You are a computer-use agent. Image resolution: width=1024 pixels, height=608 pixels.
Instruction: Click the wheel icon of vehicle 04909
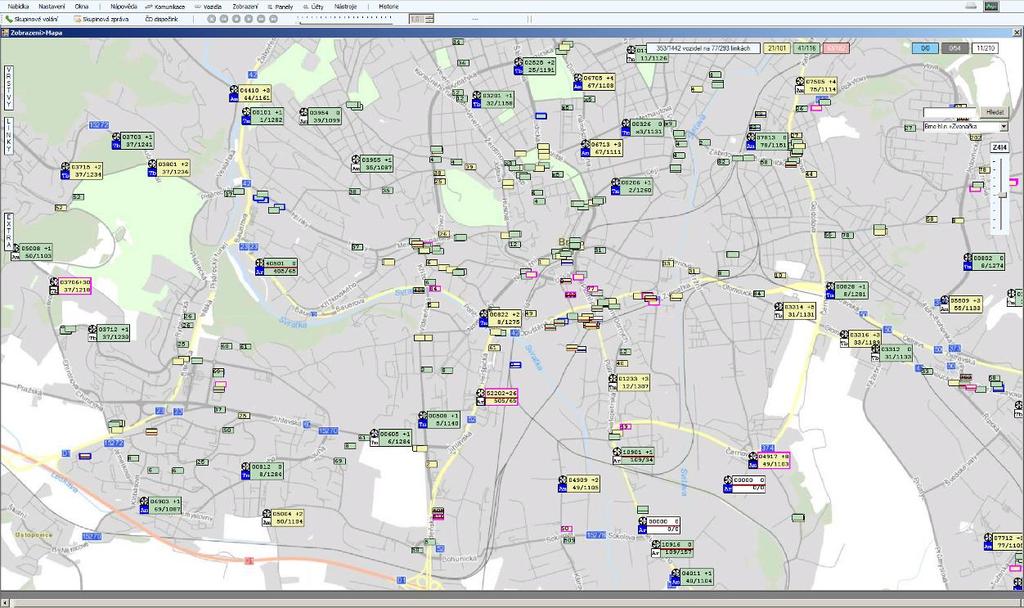click(x=562, y=479)
